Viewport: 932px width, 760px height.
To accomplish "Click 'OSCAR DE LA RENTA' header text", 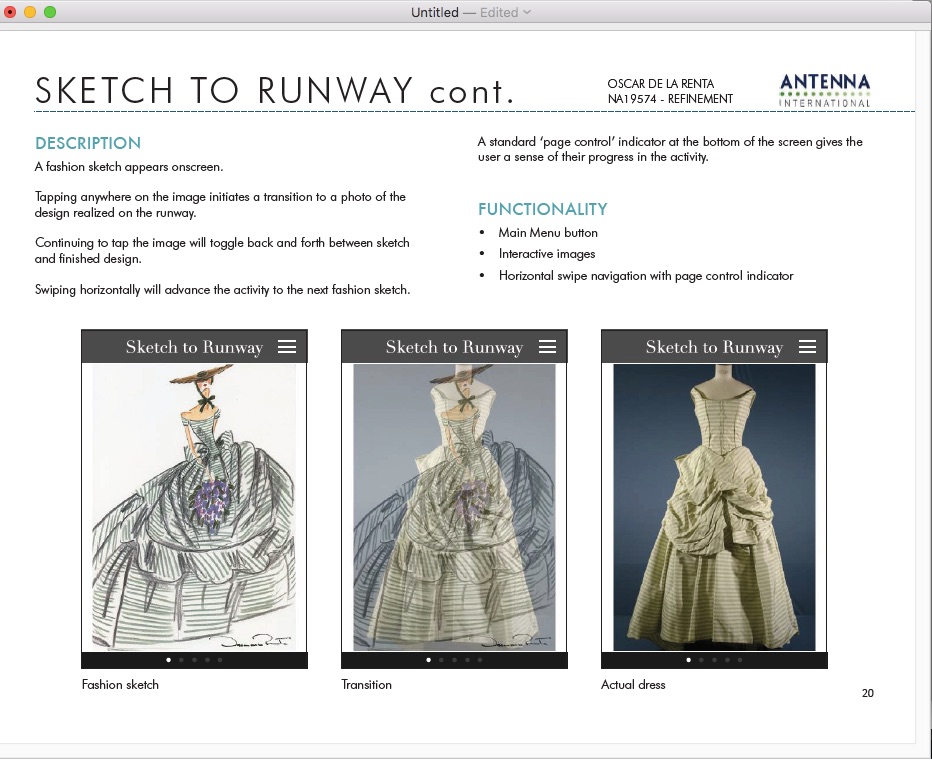I will [660, 84].
